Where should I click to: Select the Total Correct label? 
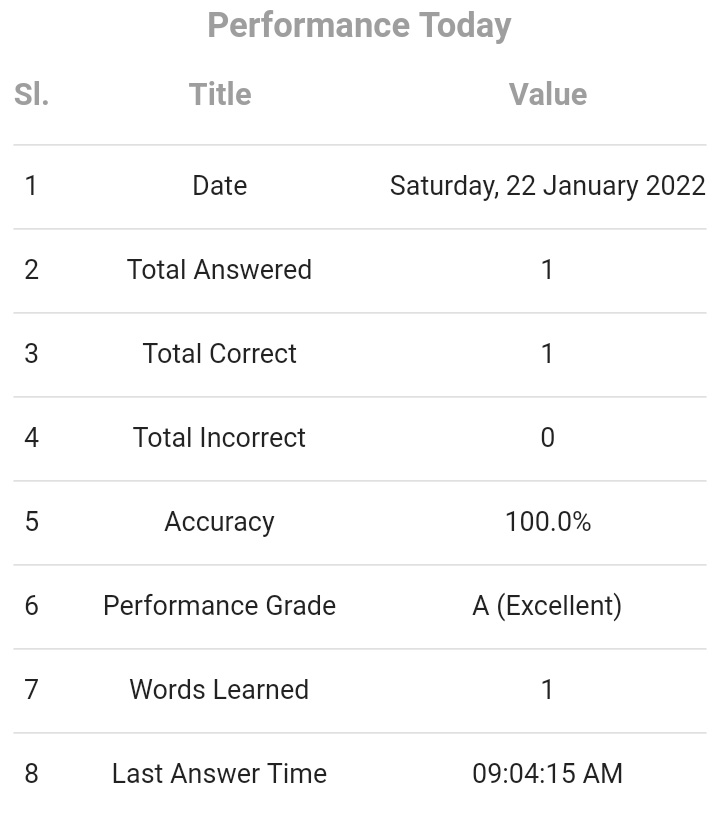pos(220,354)
